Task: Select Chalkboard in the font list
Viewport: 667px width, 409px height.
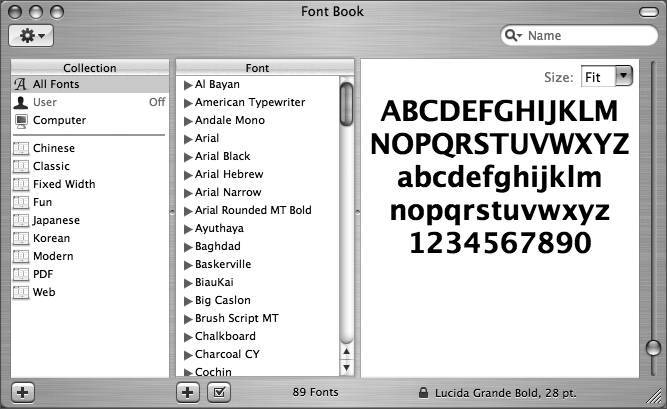Action: point(225,336)
